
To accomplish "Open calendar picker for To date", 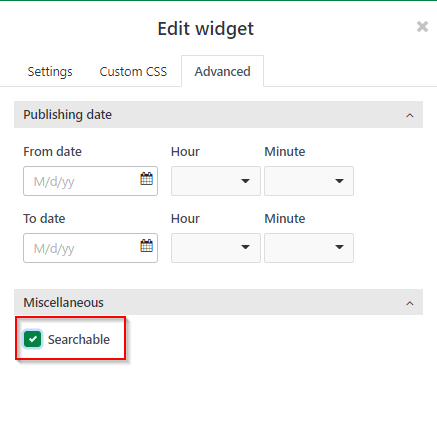I will [x=146, y=246].
